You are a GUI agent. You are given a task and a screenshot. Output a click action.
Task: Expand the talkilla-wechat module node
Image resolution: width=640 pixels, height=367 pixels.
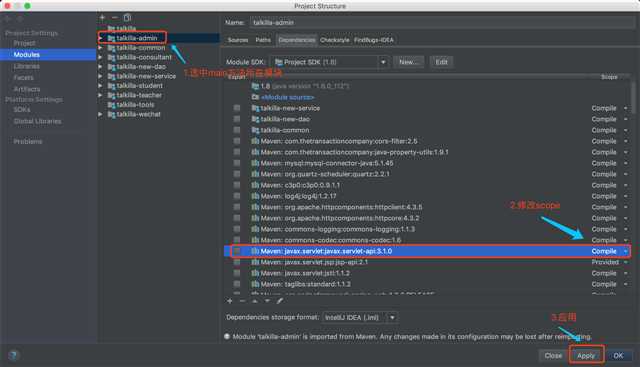[x=100, y=114]
